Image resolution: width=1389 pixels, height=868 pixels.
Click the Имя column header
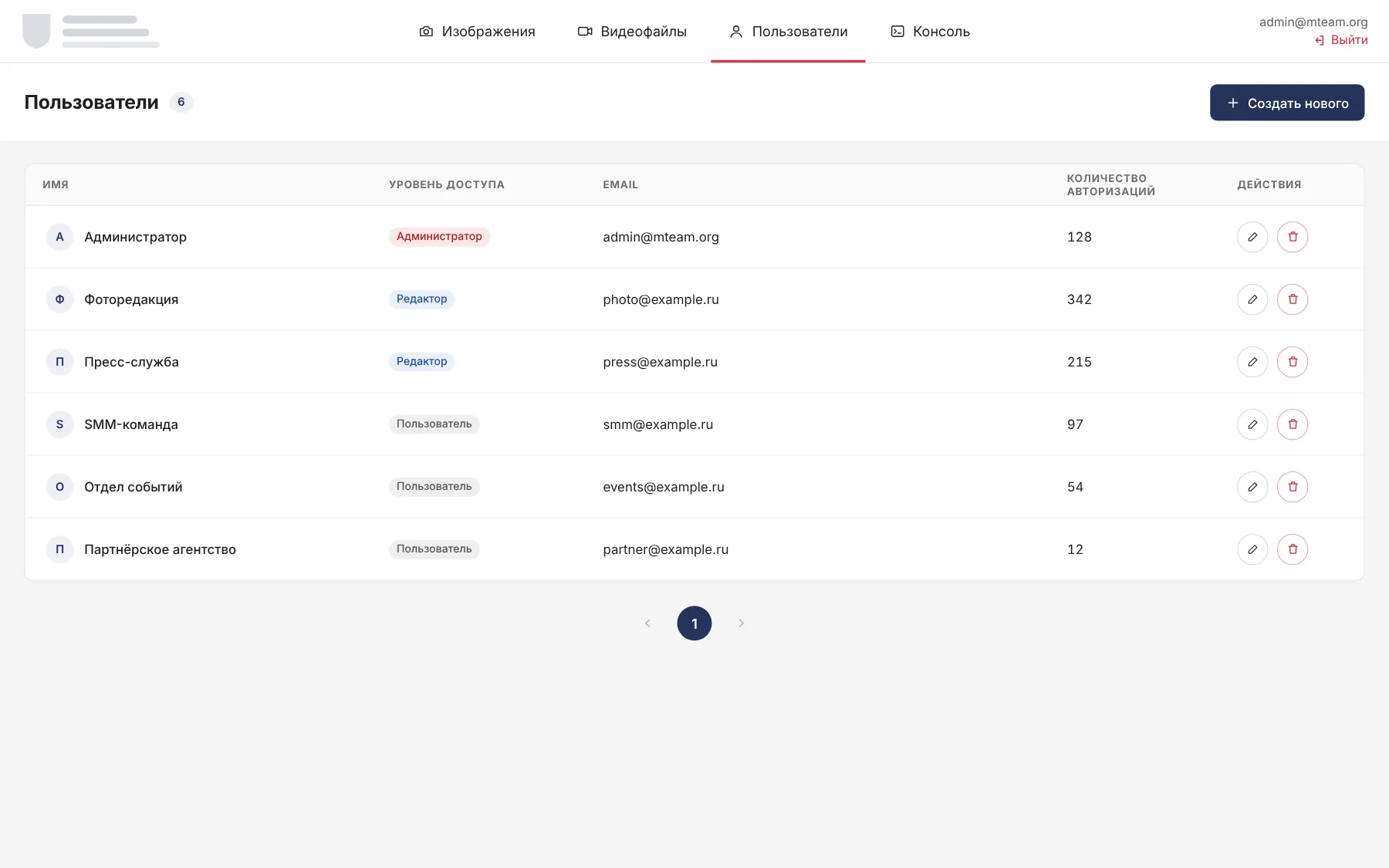point(56,184)
